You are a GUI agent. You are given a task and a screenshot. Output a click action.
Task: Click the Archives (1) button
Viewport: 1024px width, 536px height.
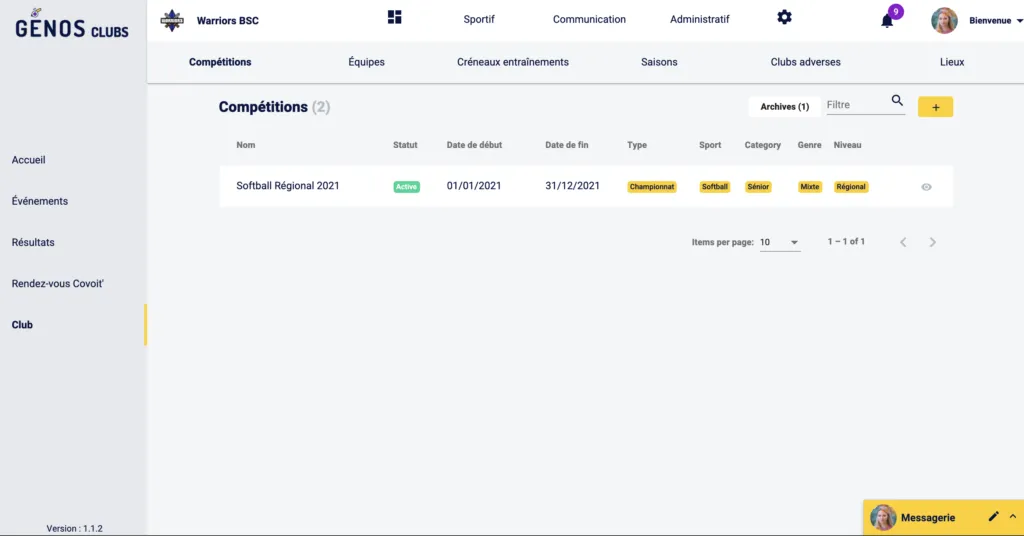pos(784,107)
